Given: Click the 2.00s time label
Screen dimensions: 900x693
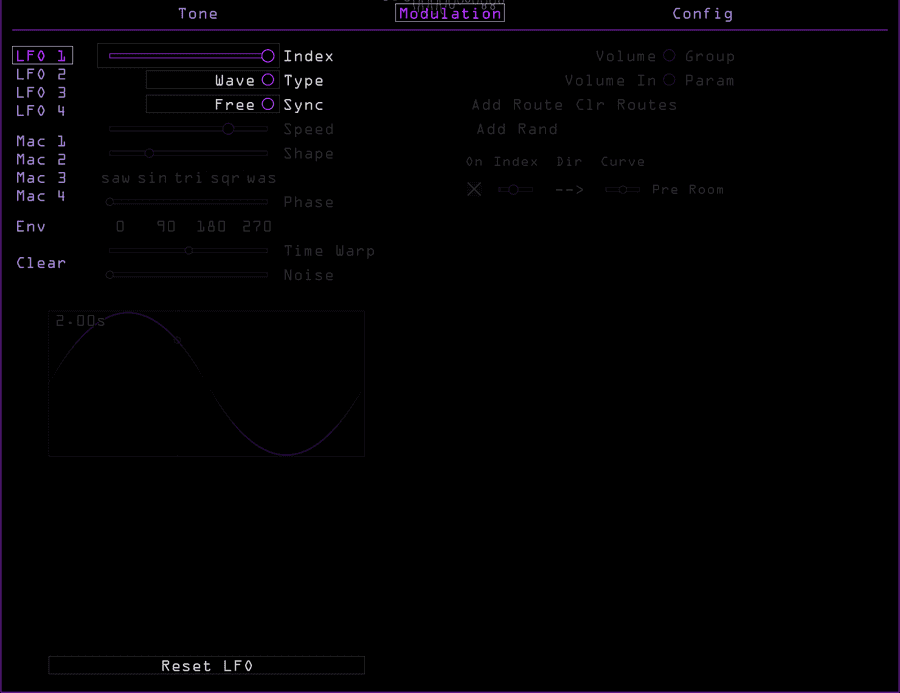Looking at the screenshot, I should pos(80,320).
